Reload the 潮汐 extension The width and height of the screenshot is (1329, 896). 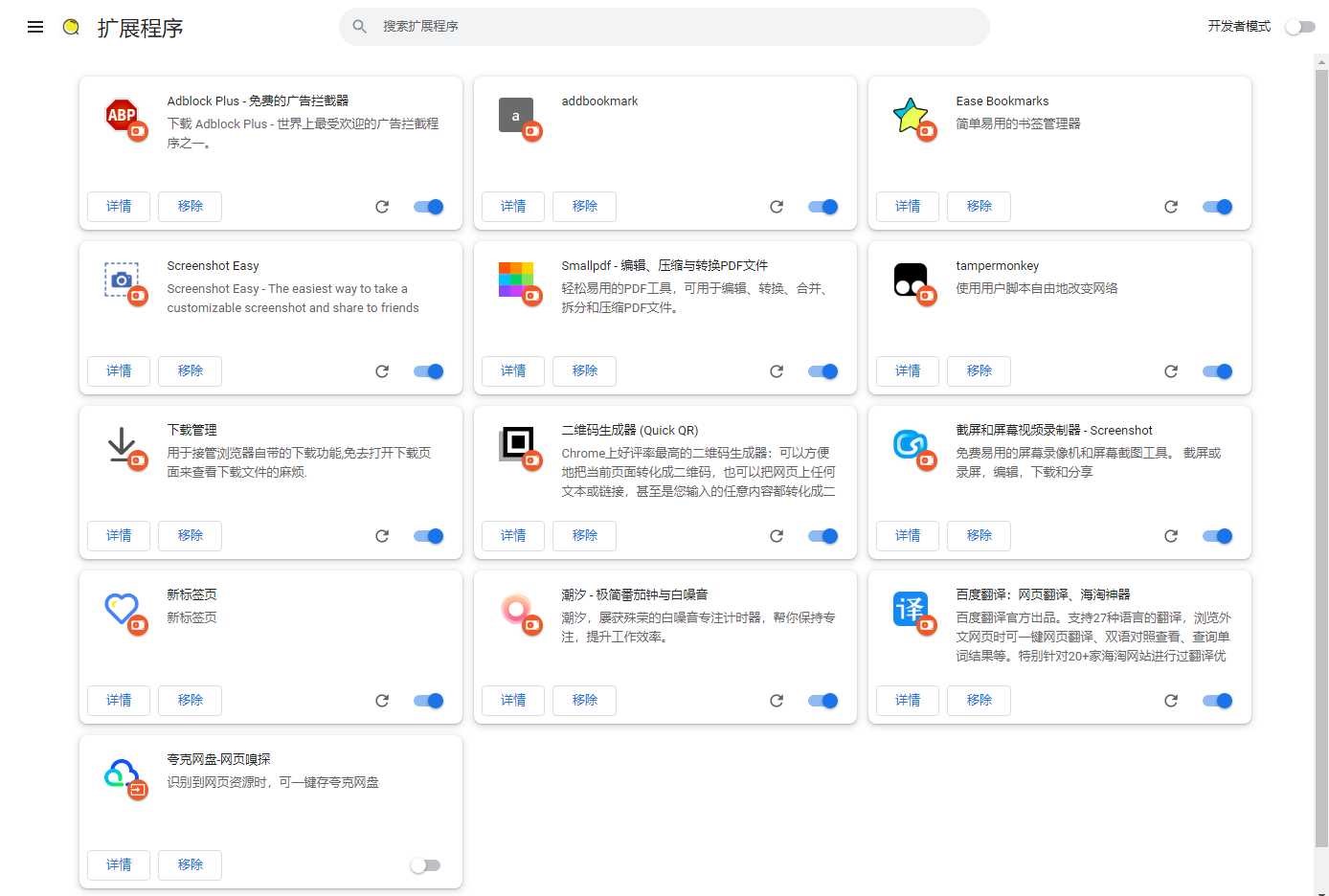pos(777,701)
